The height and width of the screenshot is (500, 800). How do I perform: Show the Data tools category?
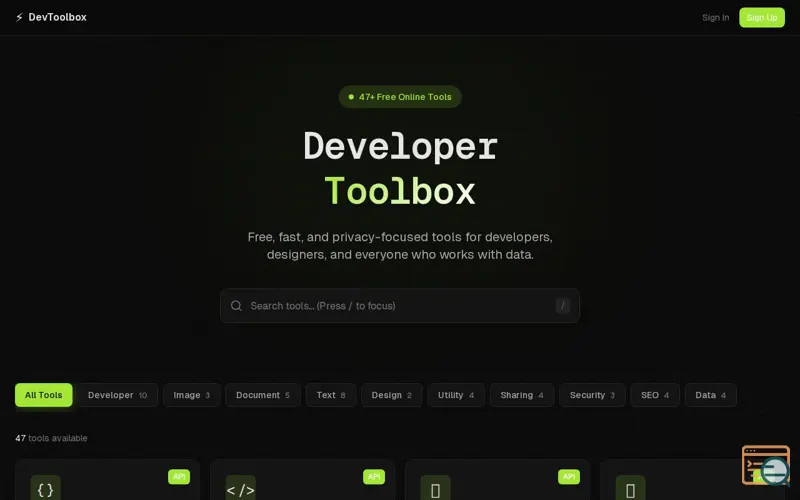coord(710,395)
